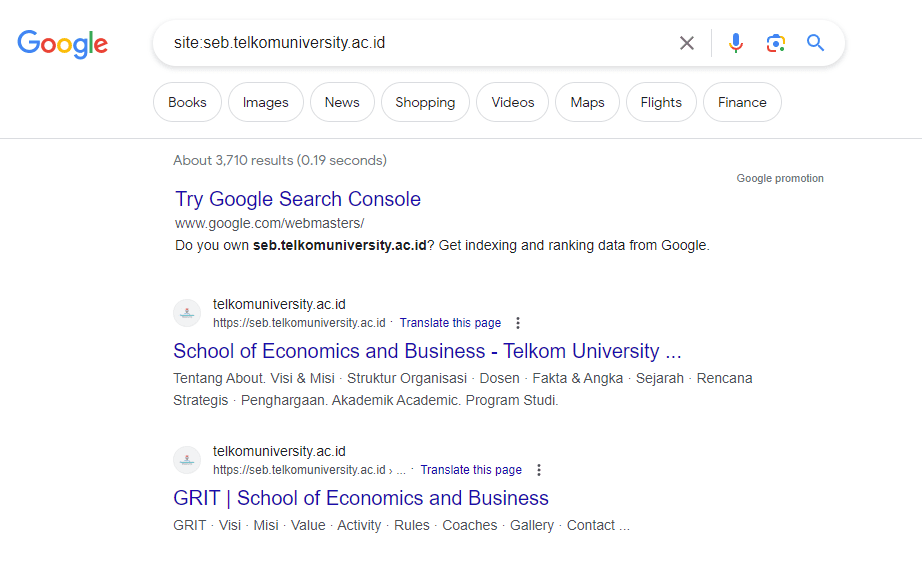
Task: Open the Videos filter
Action: click(513, 102)
